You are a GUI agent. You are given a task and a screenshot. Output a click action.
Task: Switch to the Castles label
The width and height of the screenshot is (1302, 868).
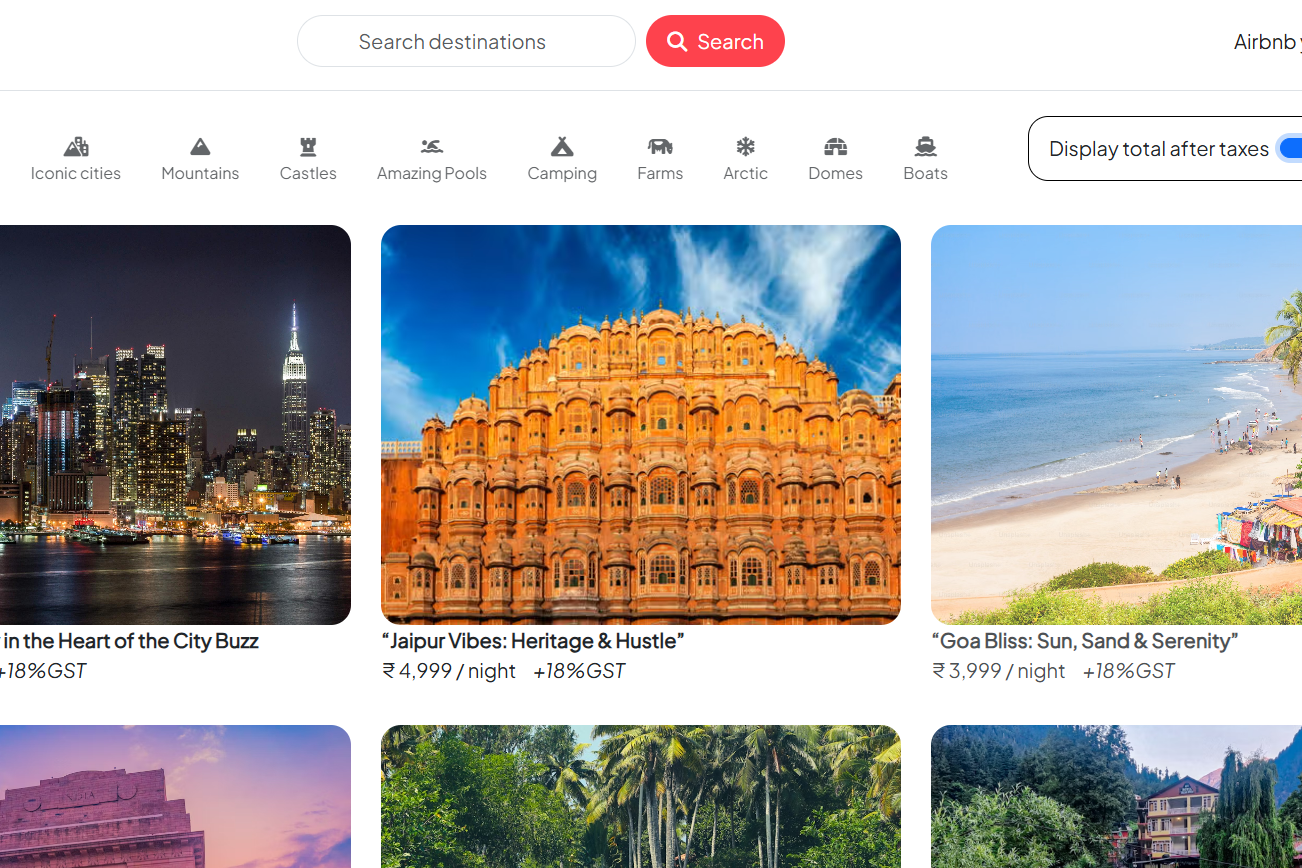tap(308, 173)
